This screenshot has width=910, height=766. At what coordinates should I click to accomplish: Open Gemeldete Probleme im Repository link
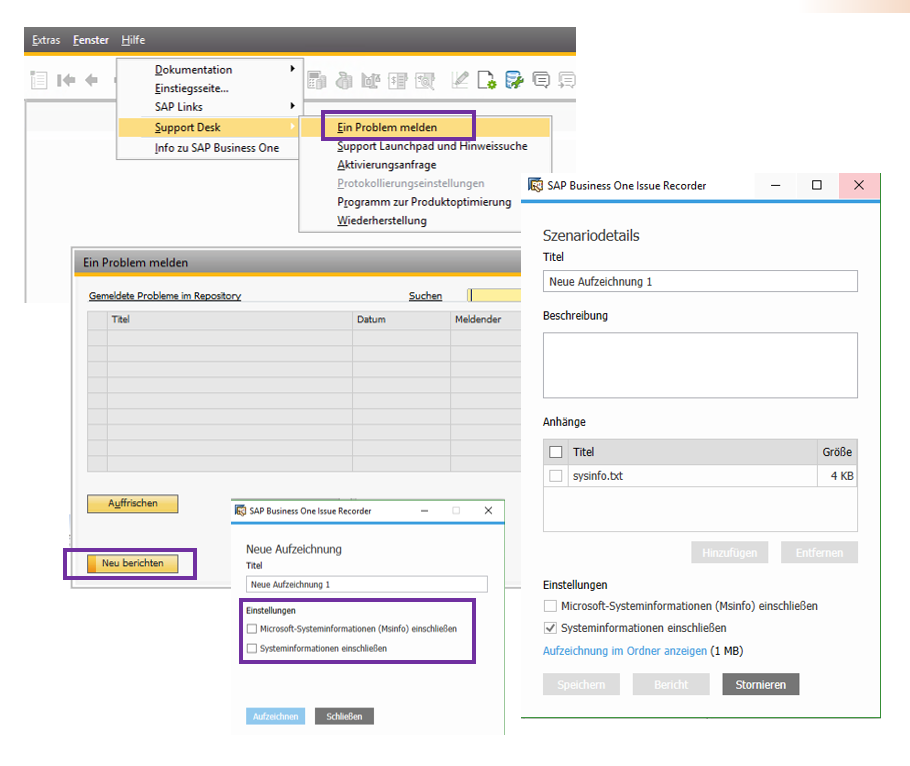pos(165,295)
